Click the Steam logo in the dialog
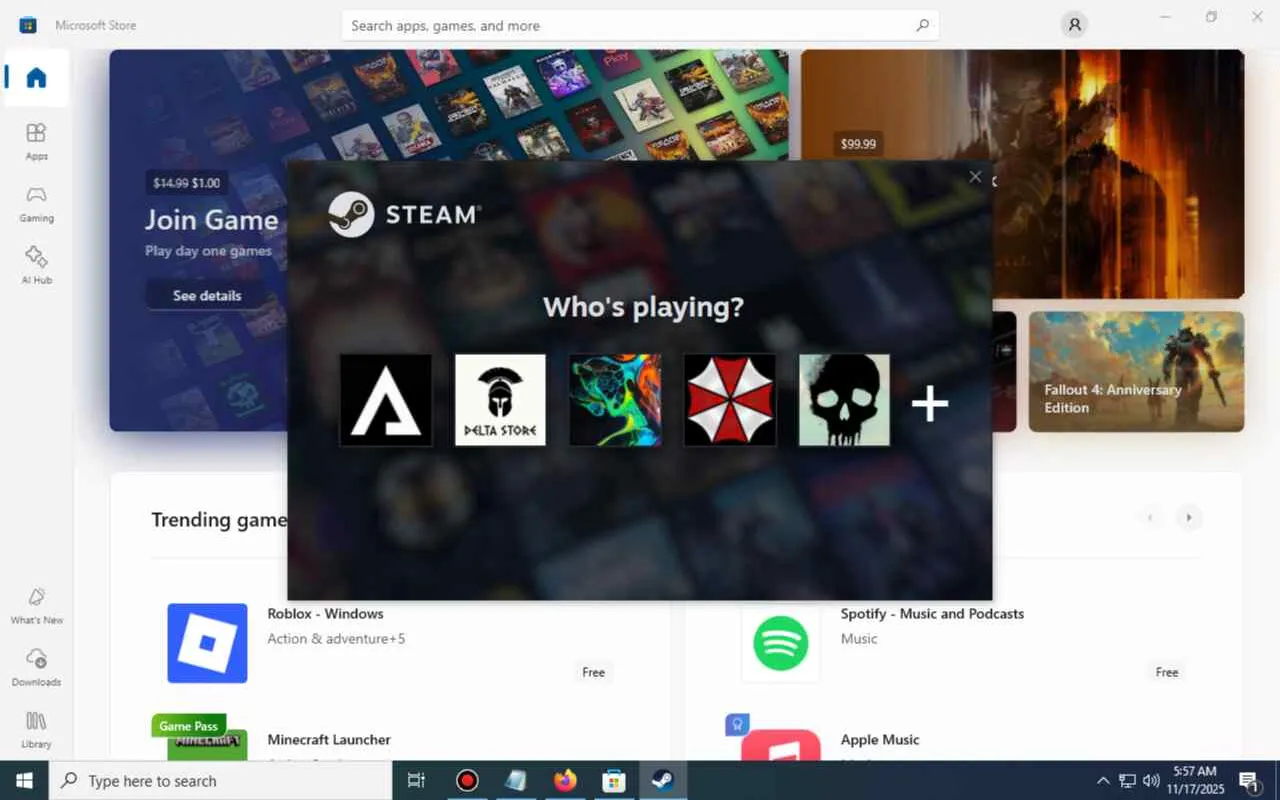 click(x=404, y=214)
